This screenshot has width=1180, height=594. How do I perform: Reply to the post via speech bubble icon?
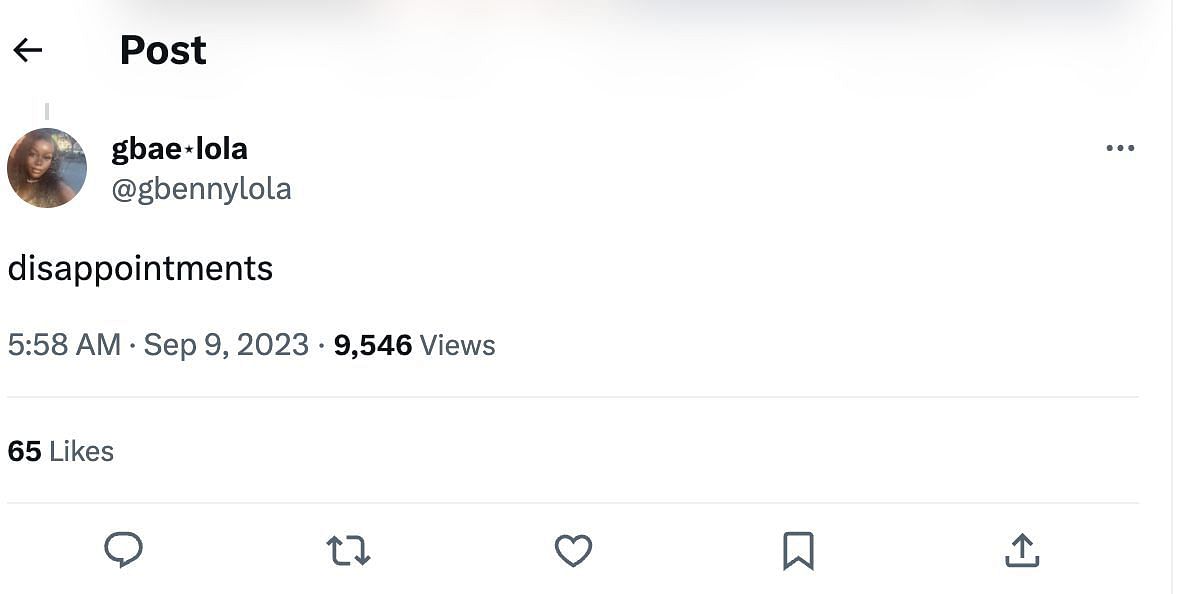(123, 550)
